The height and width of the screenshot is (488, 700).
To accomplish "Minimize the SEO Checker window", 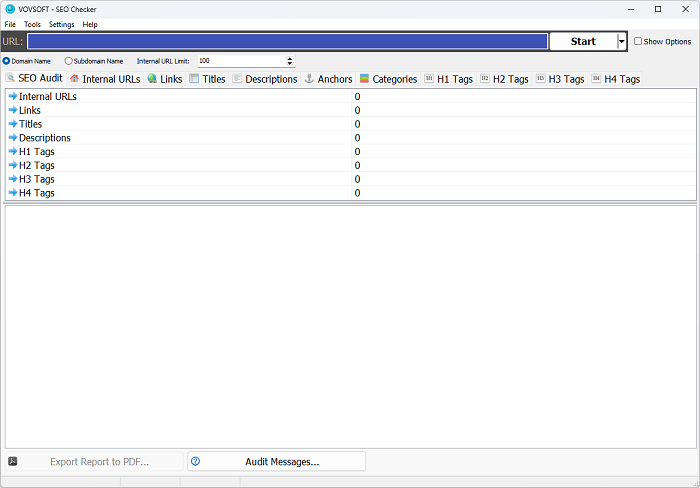I will coord(631,9).
